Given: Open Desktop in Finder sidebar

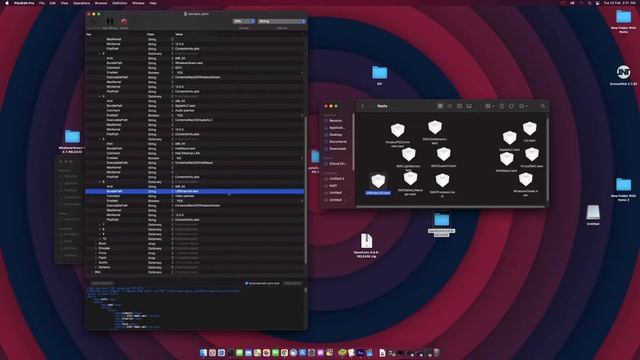Looking at the screenshot, I should click(336, 135).
